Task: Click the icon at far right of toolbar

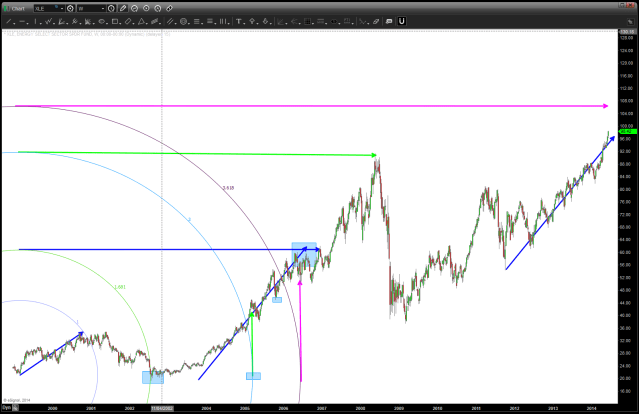Action: (x=630, y=22)
